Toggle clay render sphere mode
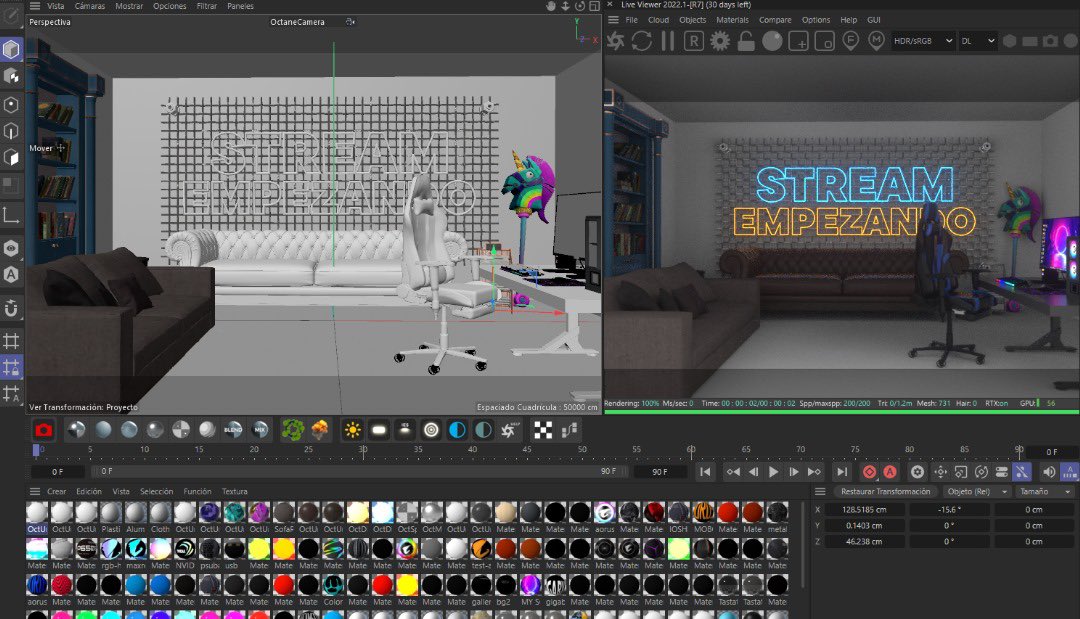The image size is (1080, 619). tap(772, 41)
